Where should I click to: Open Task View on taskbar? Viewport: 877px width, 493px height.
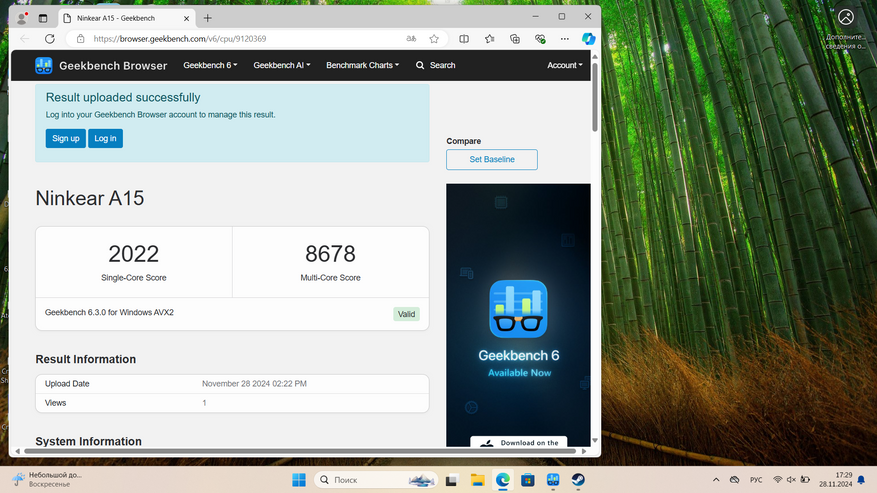451,480
